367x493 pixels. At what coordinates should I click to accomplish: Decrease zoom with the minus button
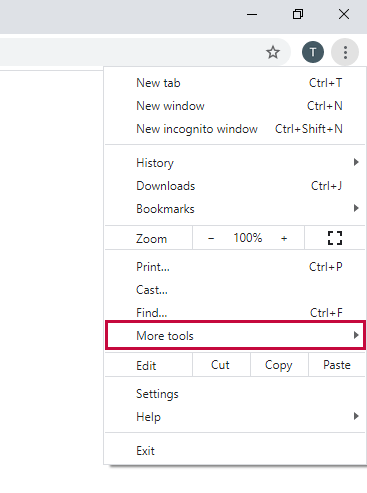coord(211,238)
